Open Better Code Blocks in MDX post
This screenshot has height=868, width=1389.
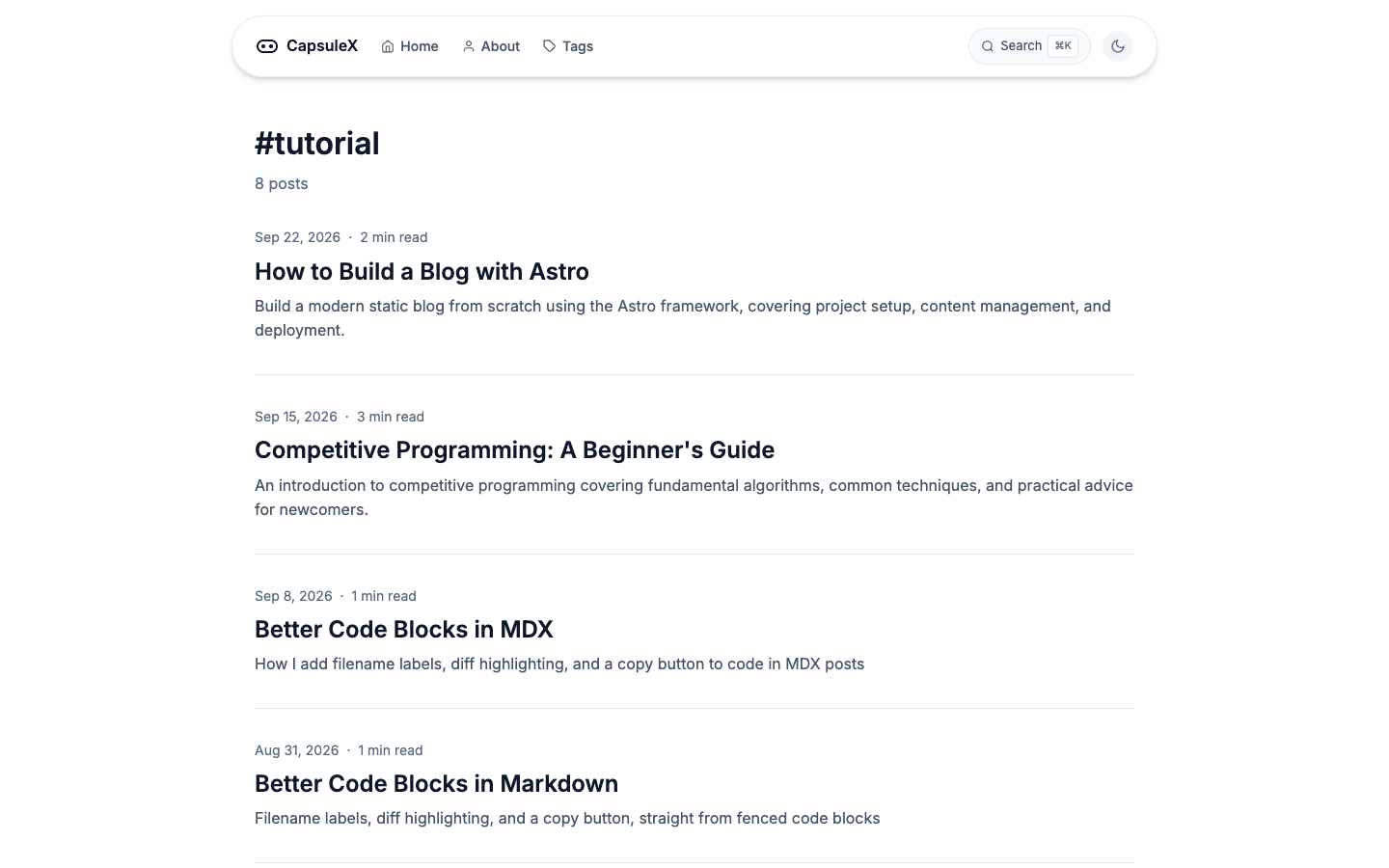tap(403, 630)
